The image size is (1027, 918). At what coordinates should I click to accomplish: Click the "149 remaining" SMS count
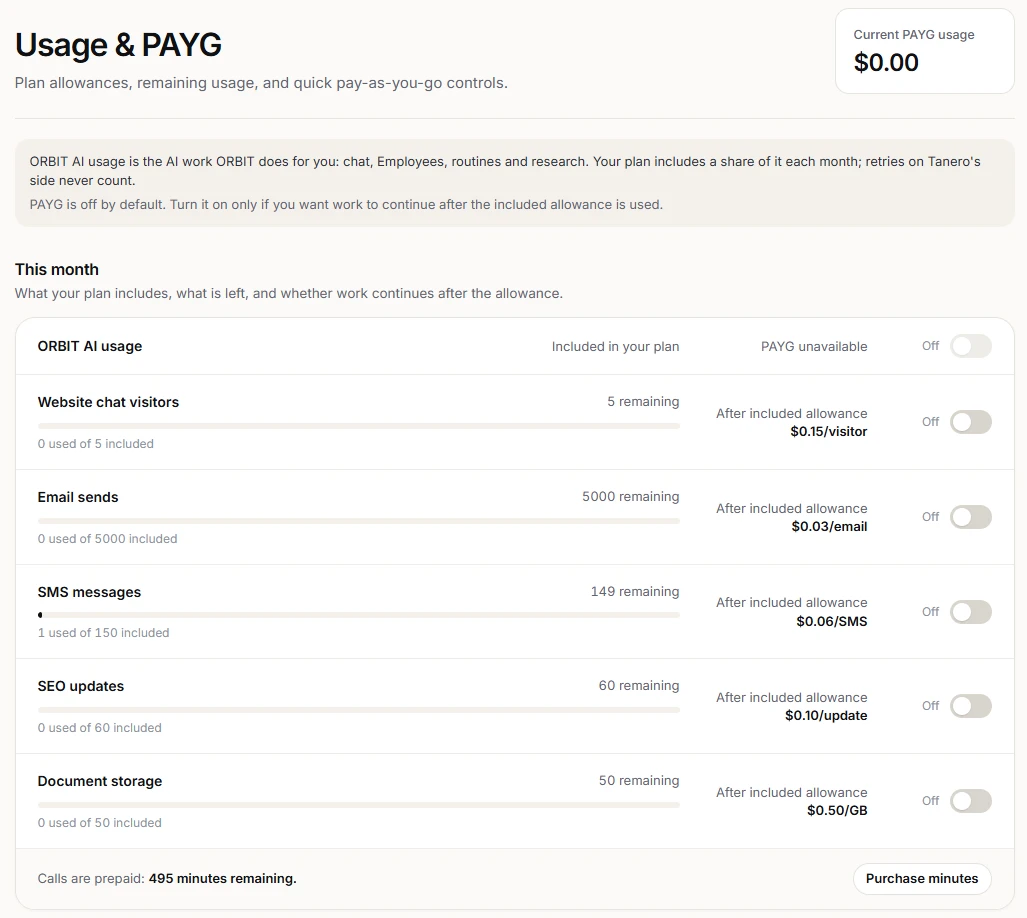[635, 591]
